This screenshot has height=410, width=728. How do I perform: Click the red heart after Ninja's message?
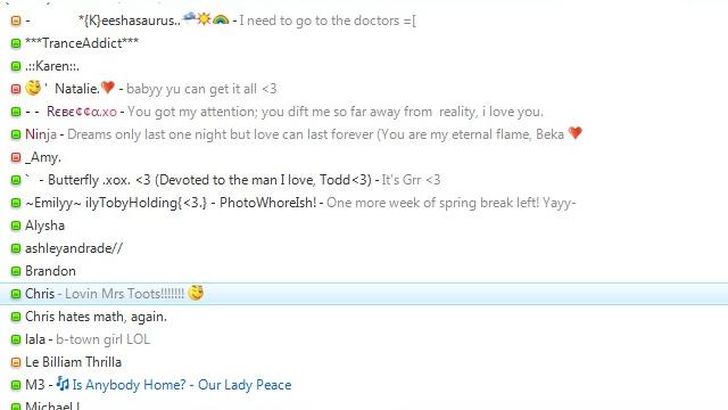575,134
